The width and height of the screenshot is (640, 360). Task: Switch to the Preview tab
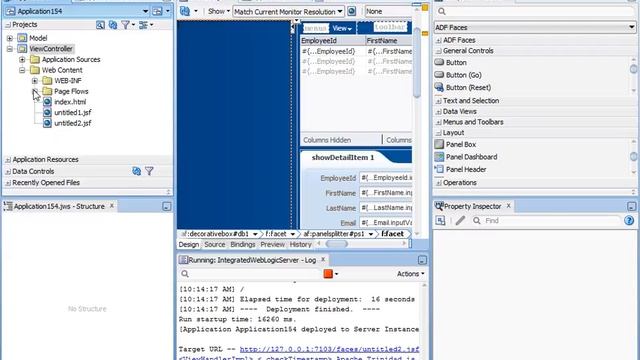click(272, 244)
